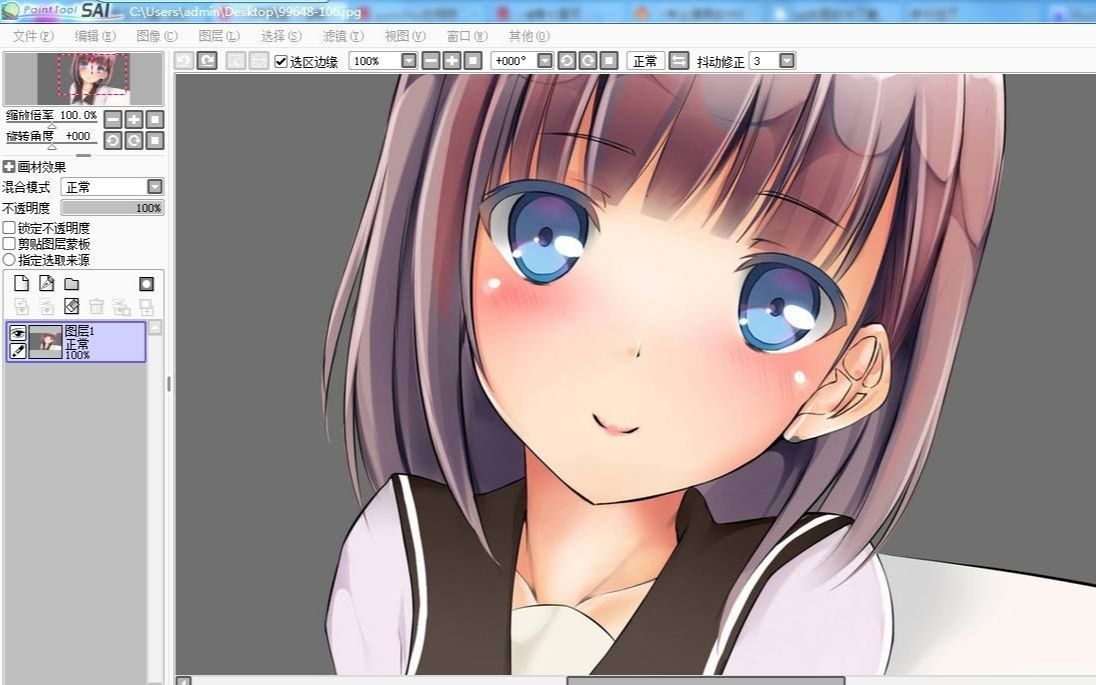Click the 正常 button in the top toolbar
1096x685 pixels.
click(x=645, y=61)
